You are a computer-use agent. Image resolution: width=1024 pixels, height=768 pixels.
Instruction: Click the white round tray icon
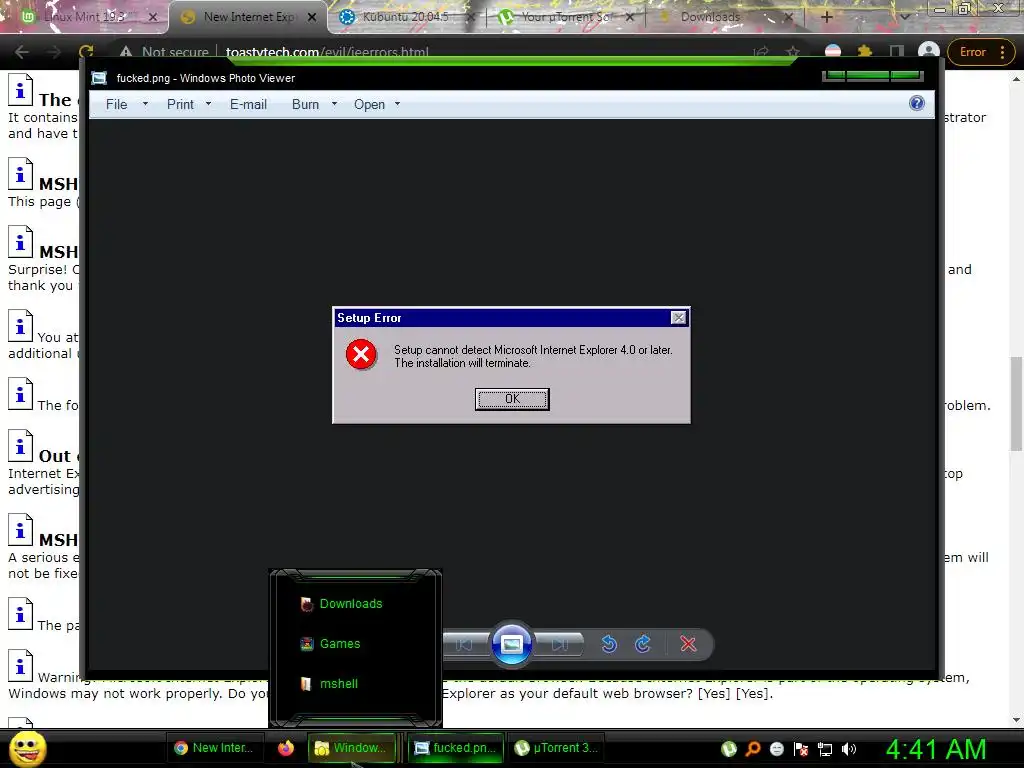pyautogui.click(x=776, y=749)
